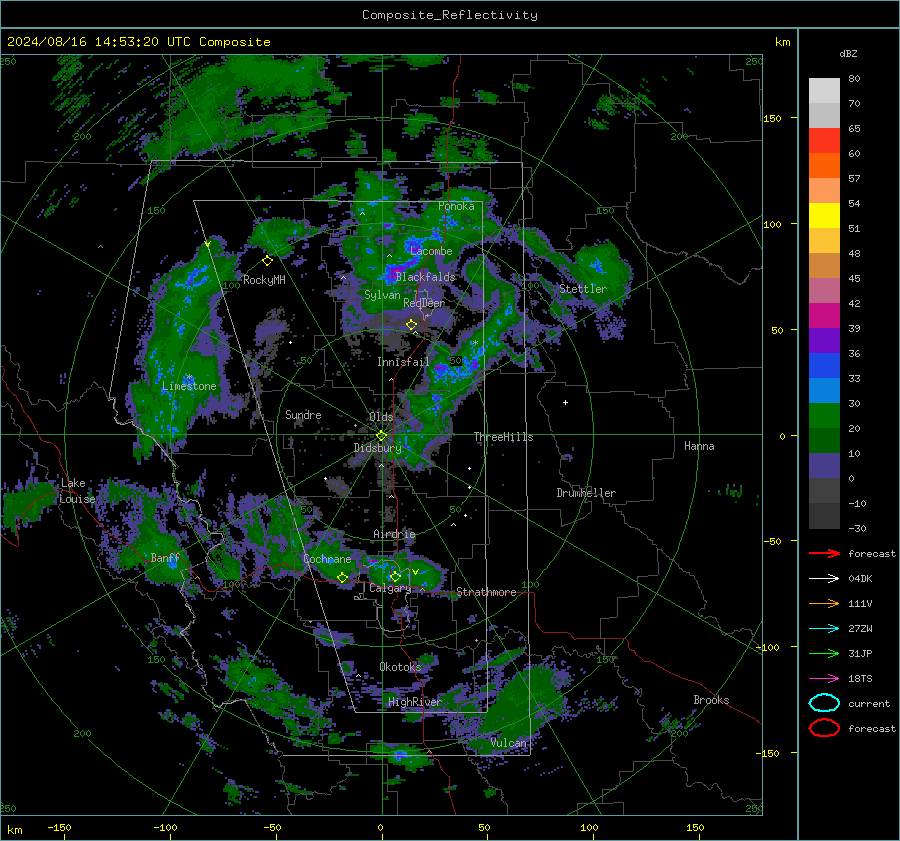Click the Stettler label
Viewport: 900px width, 841px height.
[583, 289]
